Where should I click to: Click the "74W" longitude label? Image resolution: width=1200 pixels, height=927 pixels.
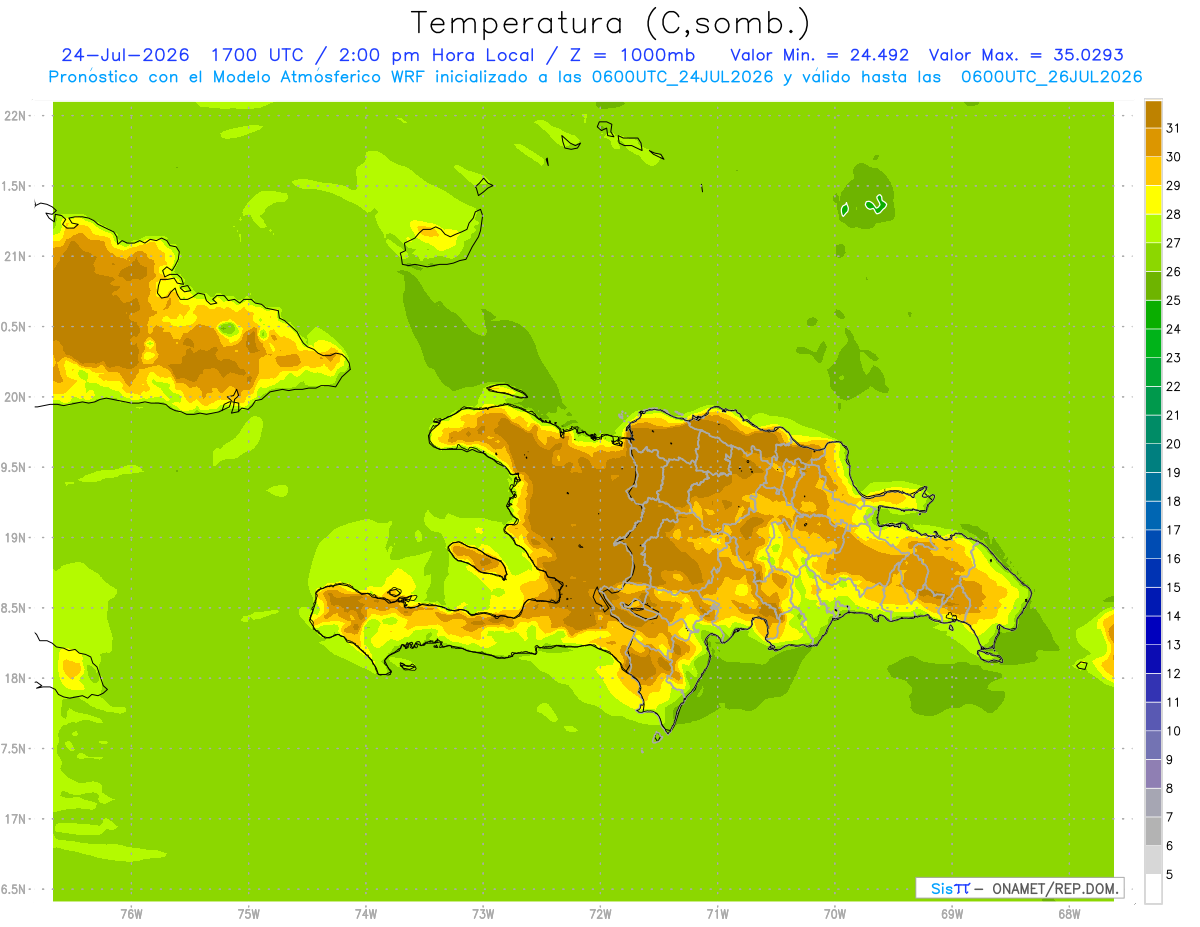tap(366, 914)
